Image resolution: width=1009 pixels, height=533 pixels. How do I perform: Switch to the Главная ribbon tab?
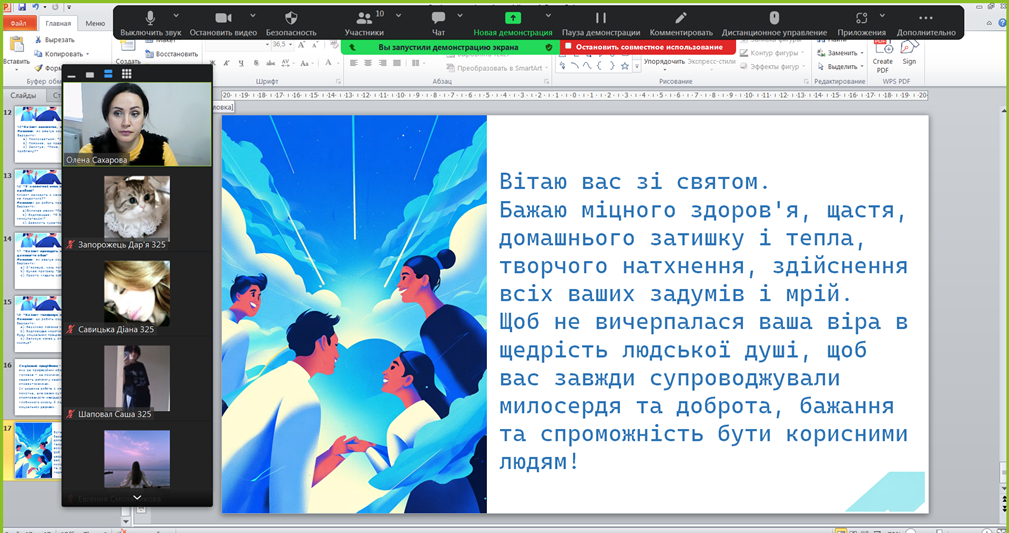pyautogui.click(x=59, y=23)
